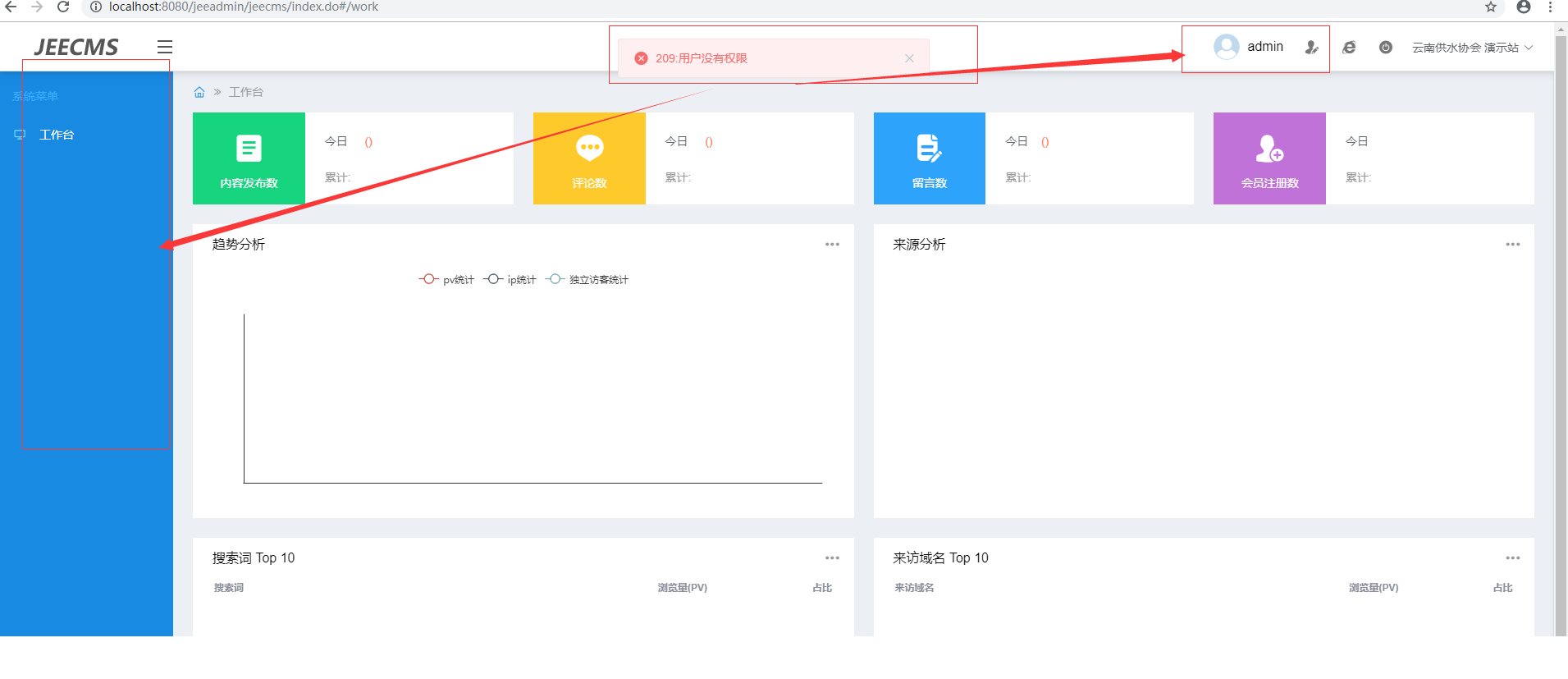Reload the page with browser refresh button
The width and height of the screenshot is (1568, 679).
click(63, 7)
